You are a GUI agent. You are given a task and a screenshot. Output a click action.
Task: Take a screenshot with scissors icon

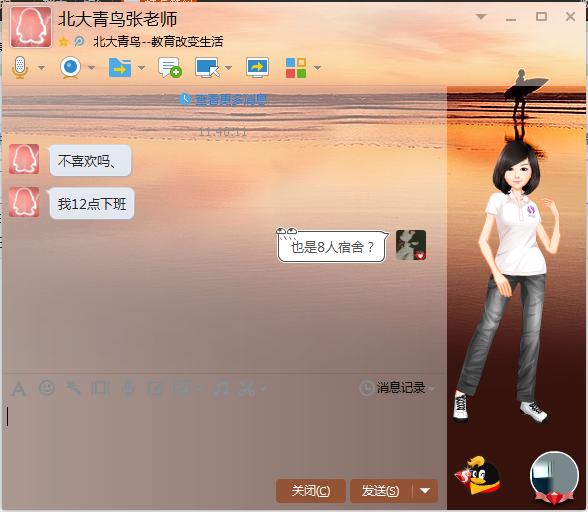click(247, 388)
